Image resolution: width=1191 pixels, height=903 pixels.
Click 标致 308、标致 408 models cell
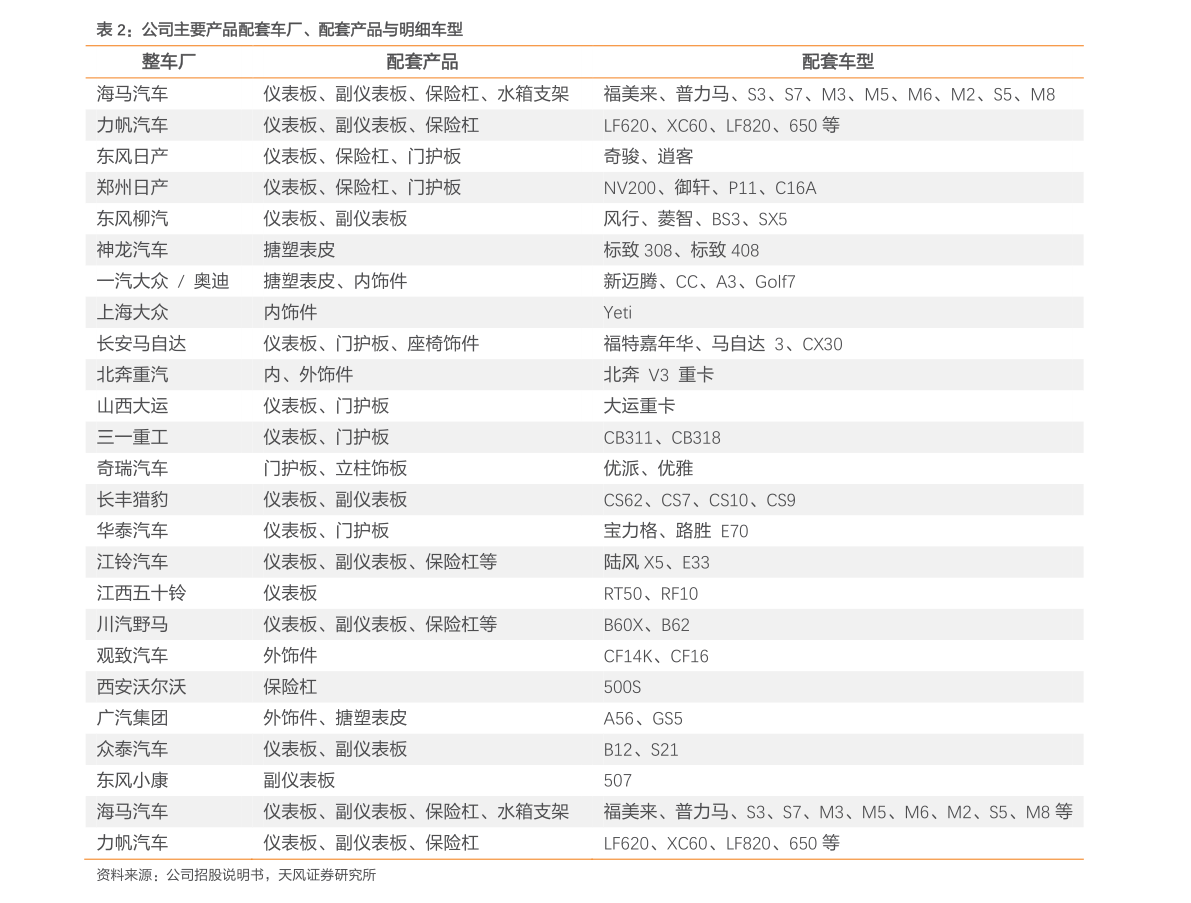[681, 250]
